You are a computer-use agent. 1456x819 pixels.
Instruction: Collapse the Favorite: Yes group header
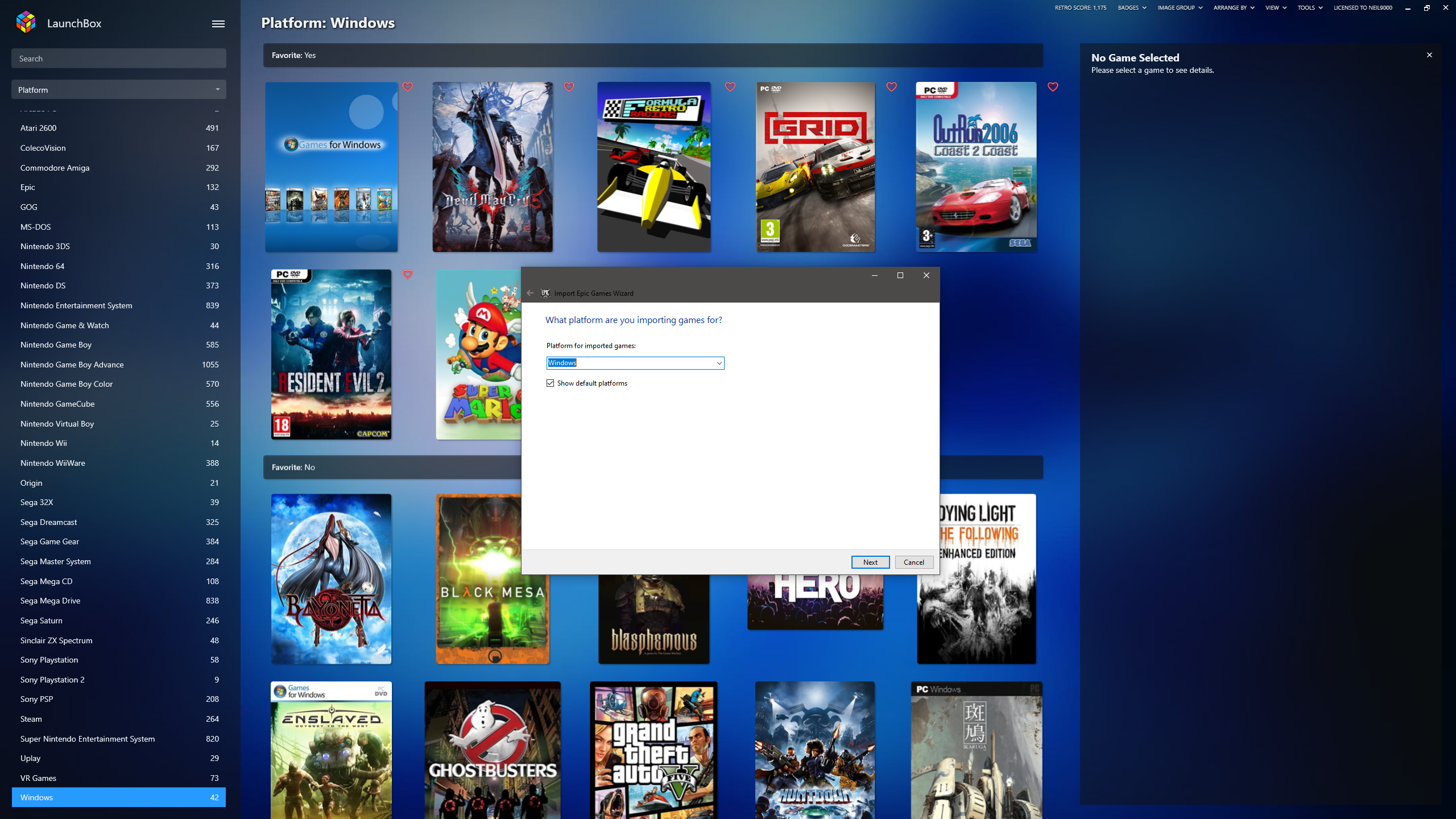(x=653, y=55)
